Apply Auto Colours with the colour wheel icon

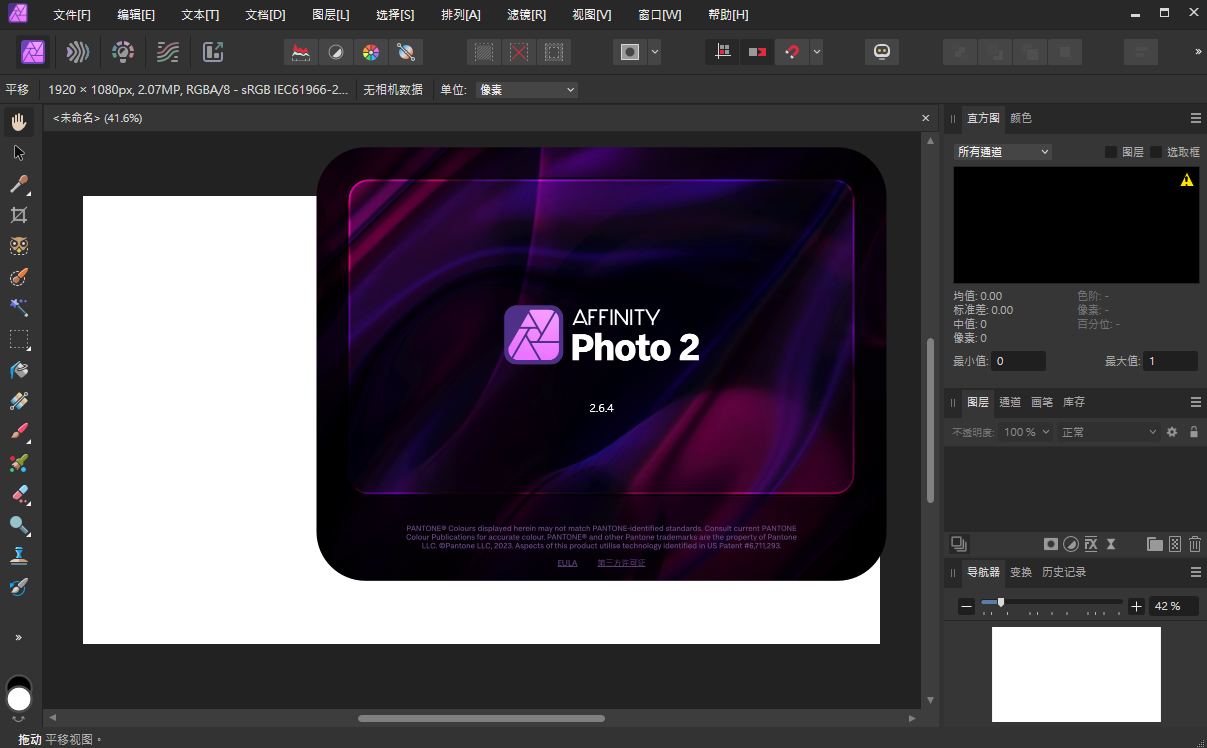pyautogui.click(x=370, y=52)
